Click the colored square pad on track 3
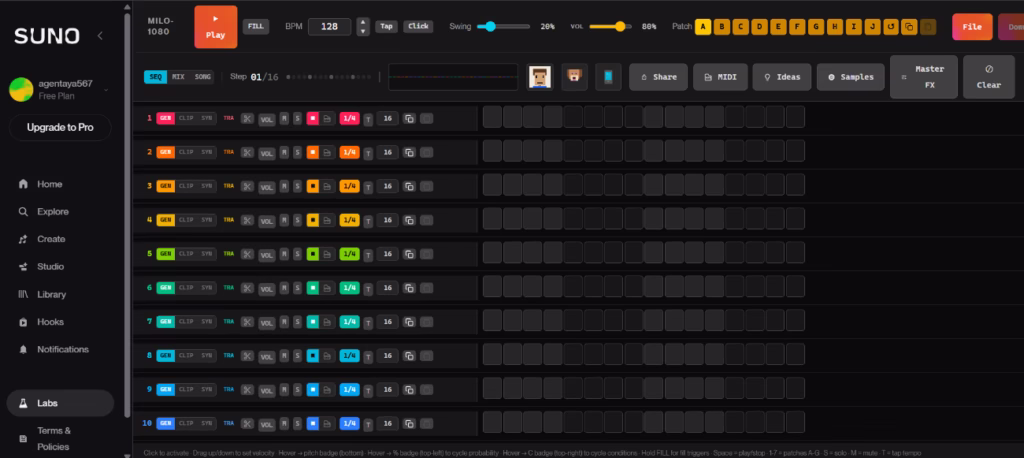The height and width of the screenshot is (458, 1024). pyautogui.click(x=313, y=186)
